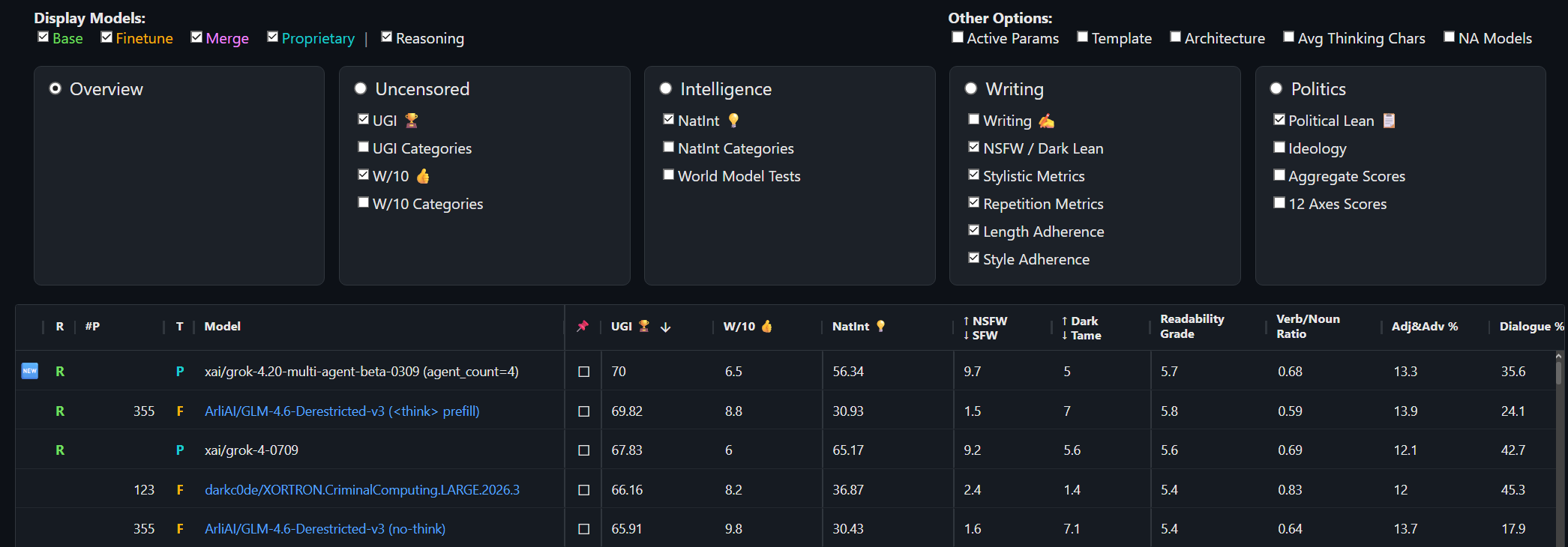Toggle the Finetune models checkbox
Image resolution: width=1568 pixels, height=547 pixels.
[106, 37]
